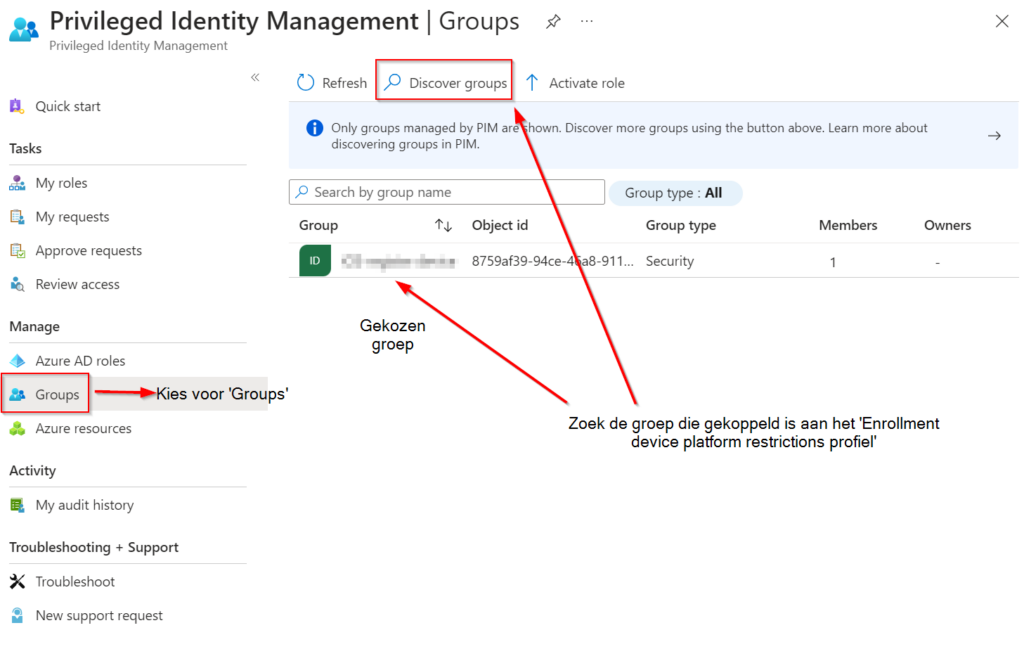Open the Quick start page

click(68, 106)
